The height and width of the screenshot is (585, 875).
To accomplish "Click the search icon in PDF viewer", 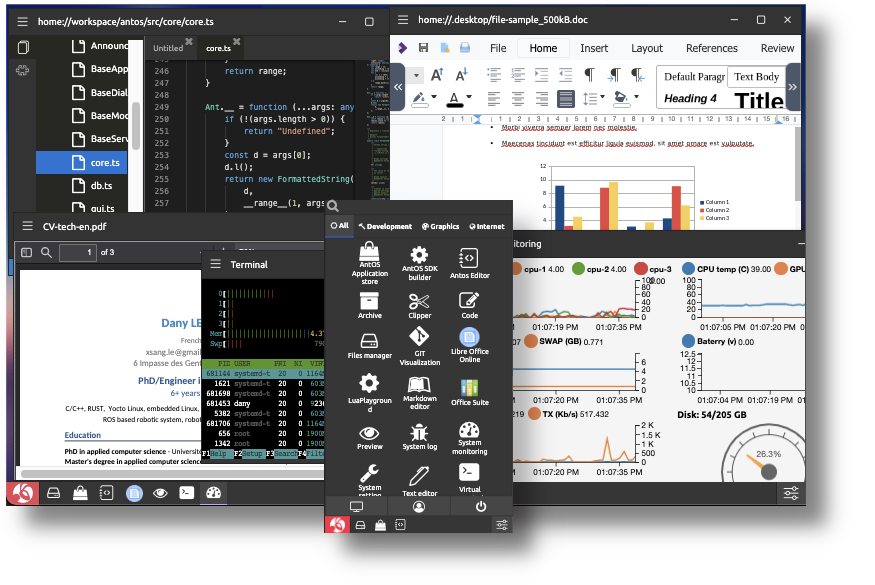I will pos(46,252).
